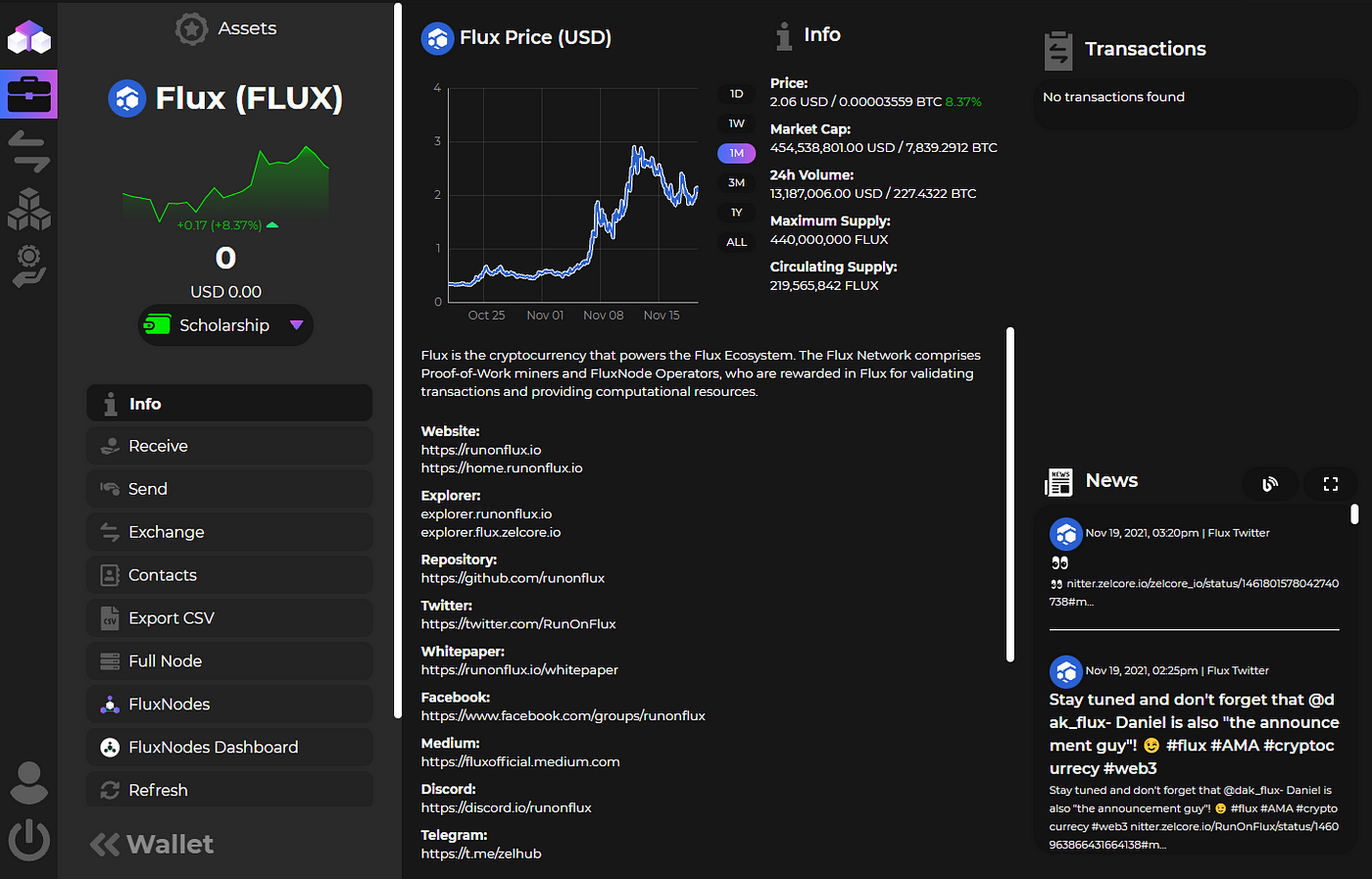Click Refresh in the asset menu

pyautogui.click(x=229, y=790)
